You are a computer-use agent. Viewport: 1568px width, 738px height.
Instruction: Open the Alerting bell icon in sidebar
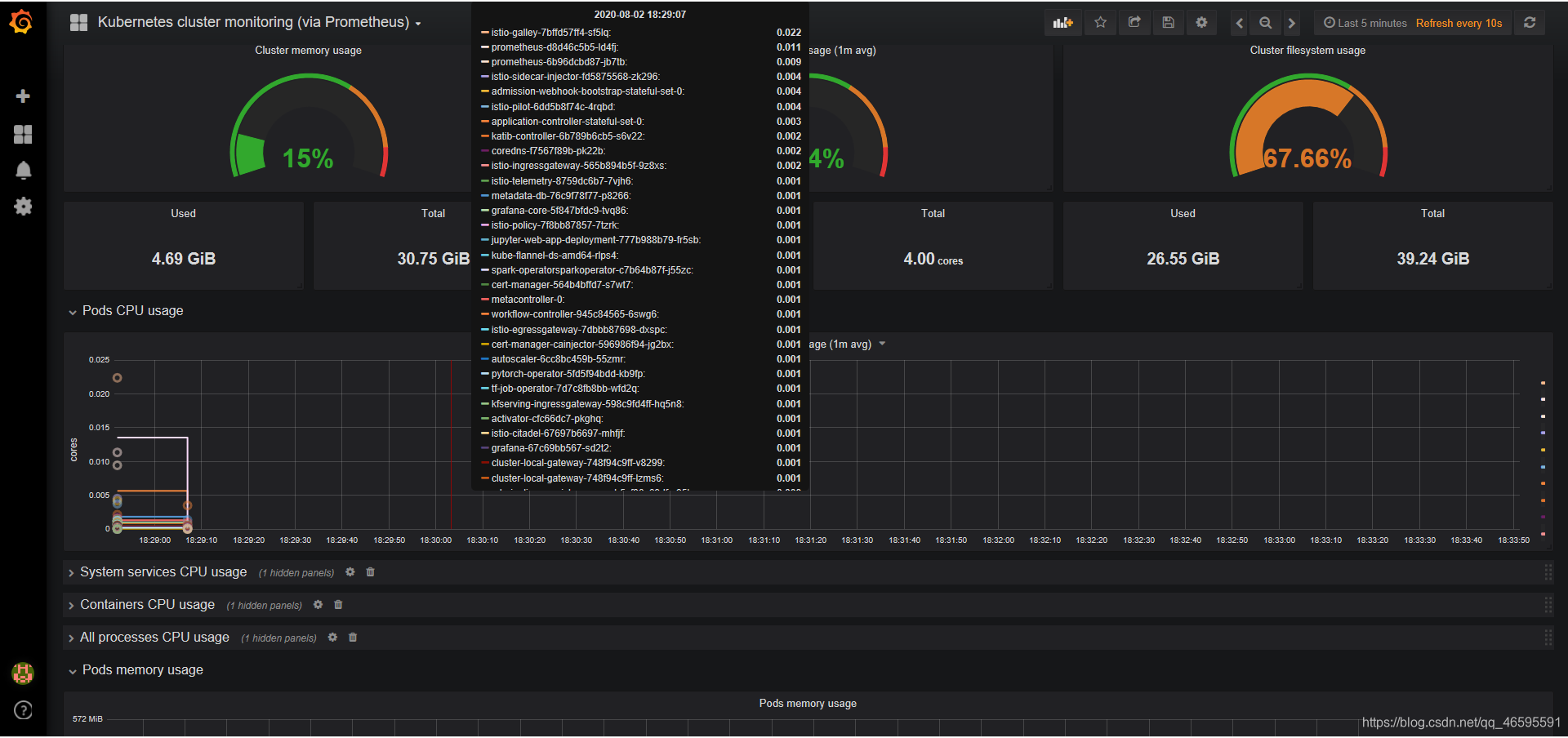click(x=23, y=170)
